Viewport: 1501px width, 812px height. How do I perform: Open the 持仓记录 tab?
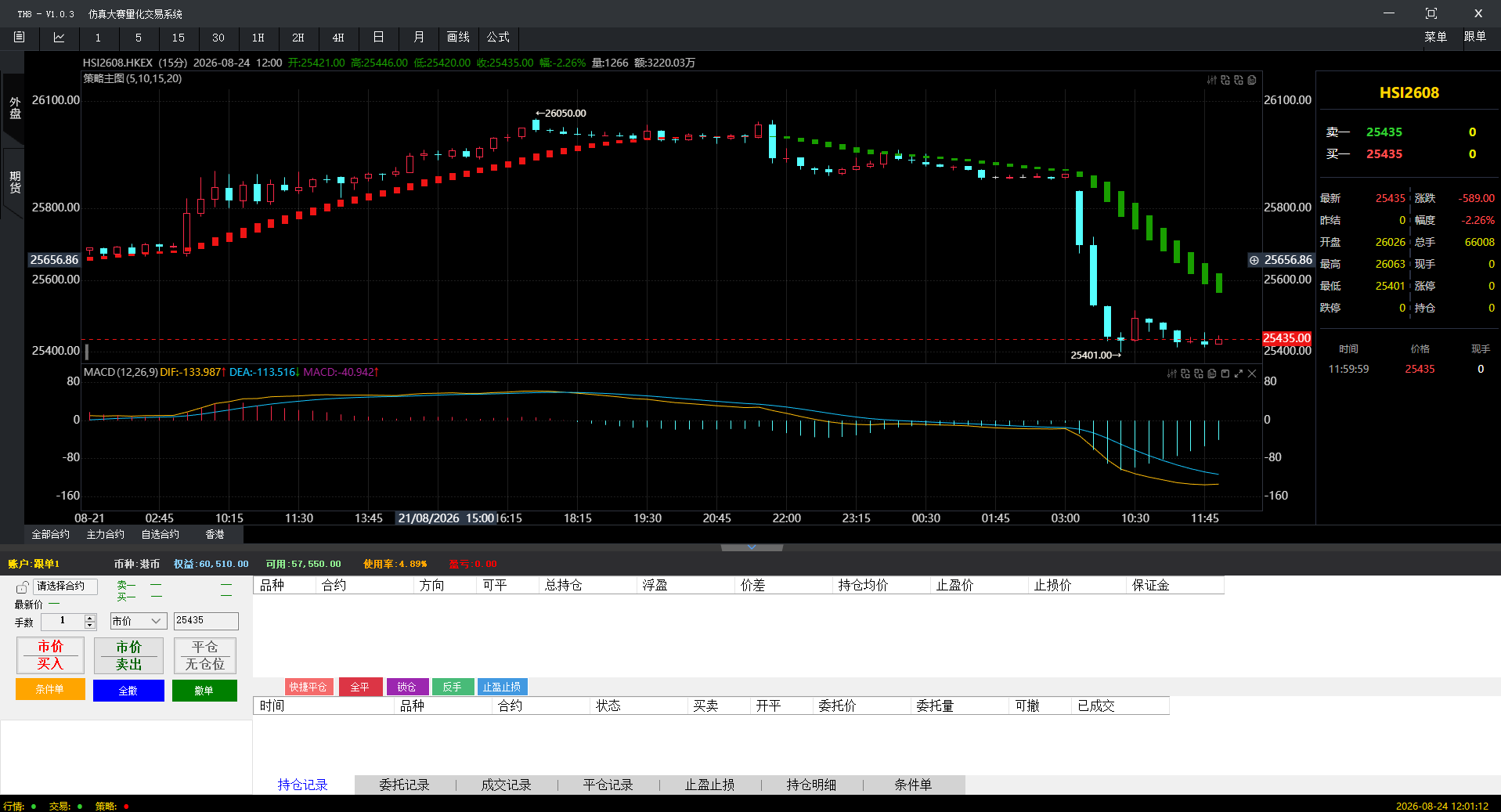303,785
